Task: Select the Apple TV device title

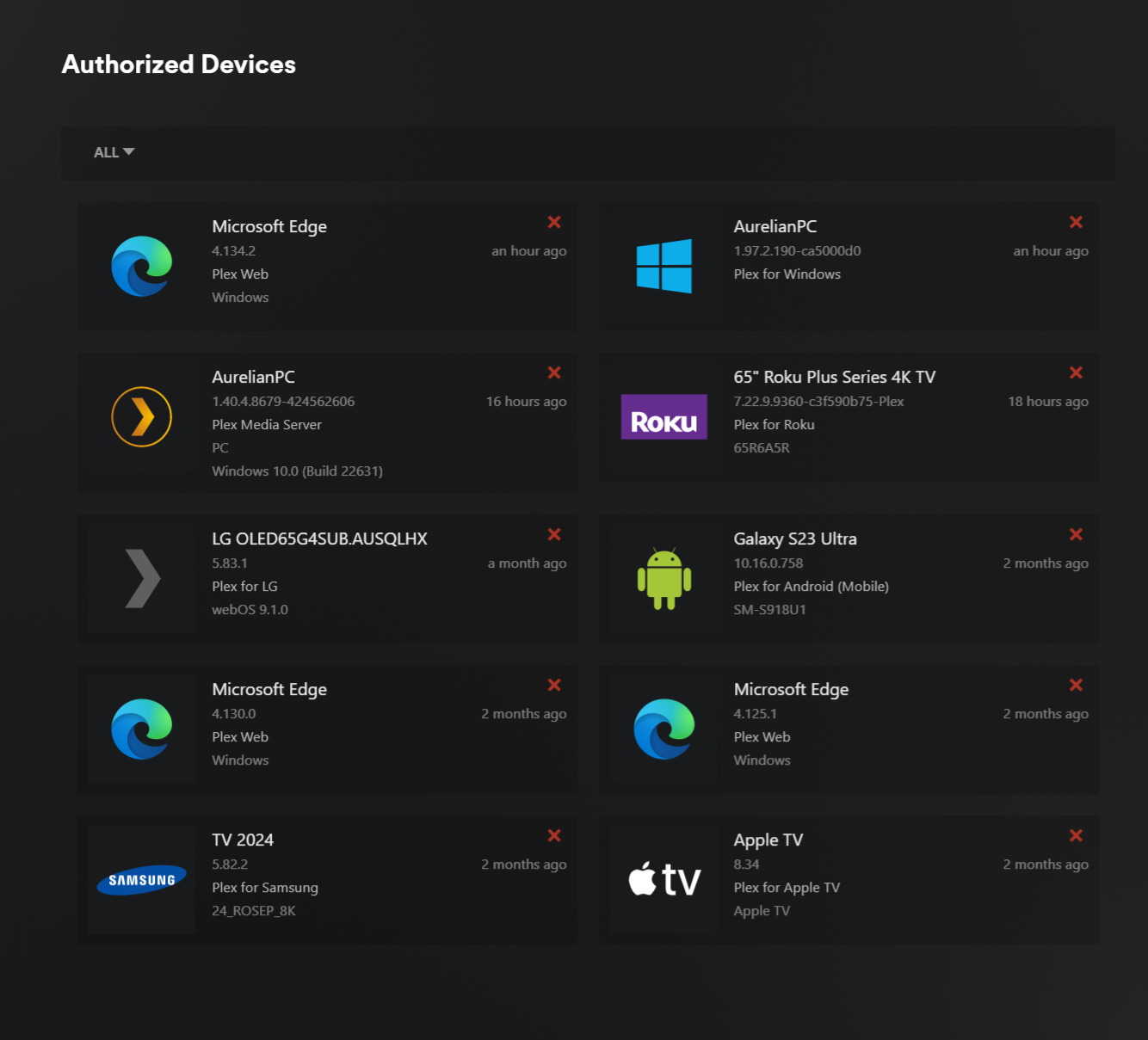Action: click(768, 840)
